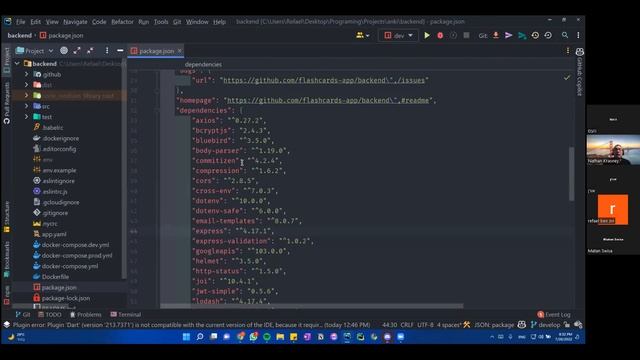Open the Navigate menu
This screenshot has height=360, width=640.
(75, 22)
